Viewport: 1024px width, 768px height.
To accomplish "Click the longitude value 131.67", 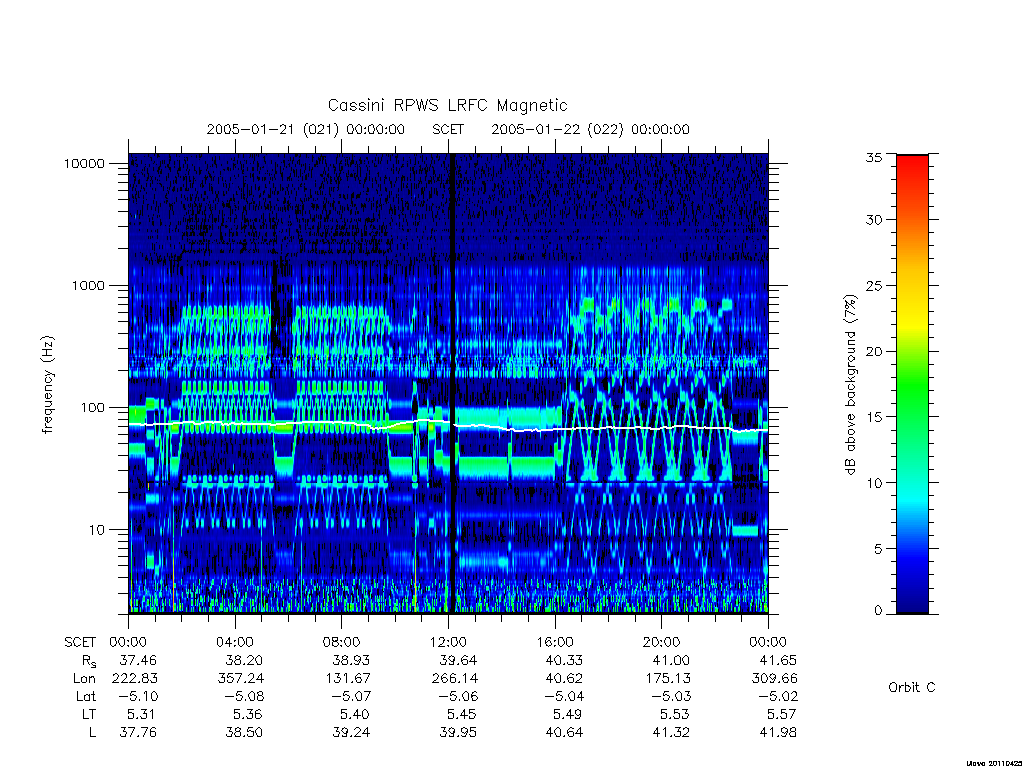I will [348, 679].
